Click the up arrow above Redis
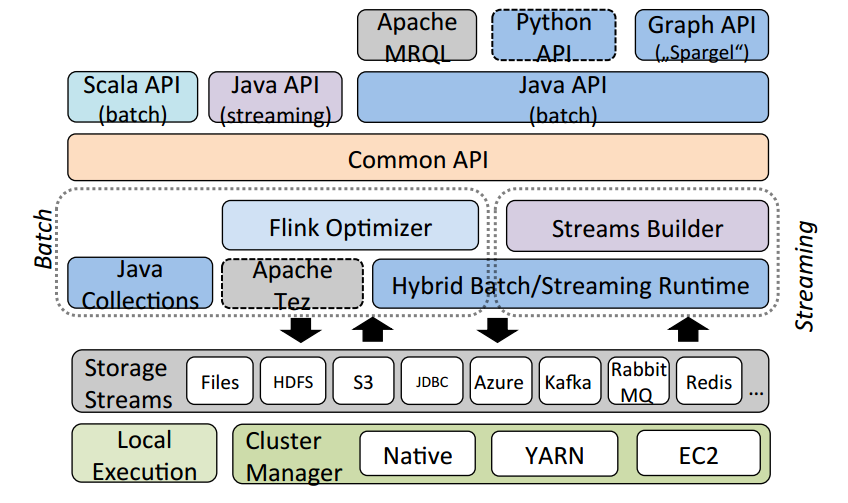Screen dimensions: 848x503 (x=688, y=327)
